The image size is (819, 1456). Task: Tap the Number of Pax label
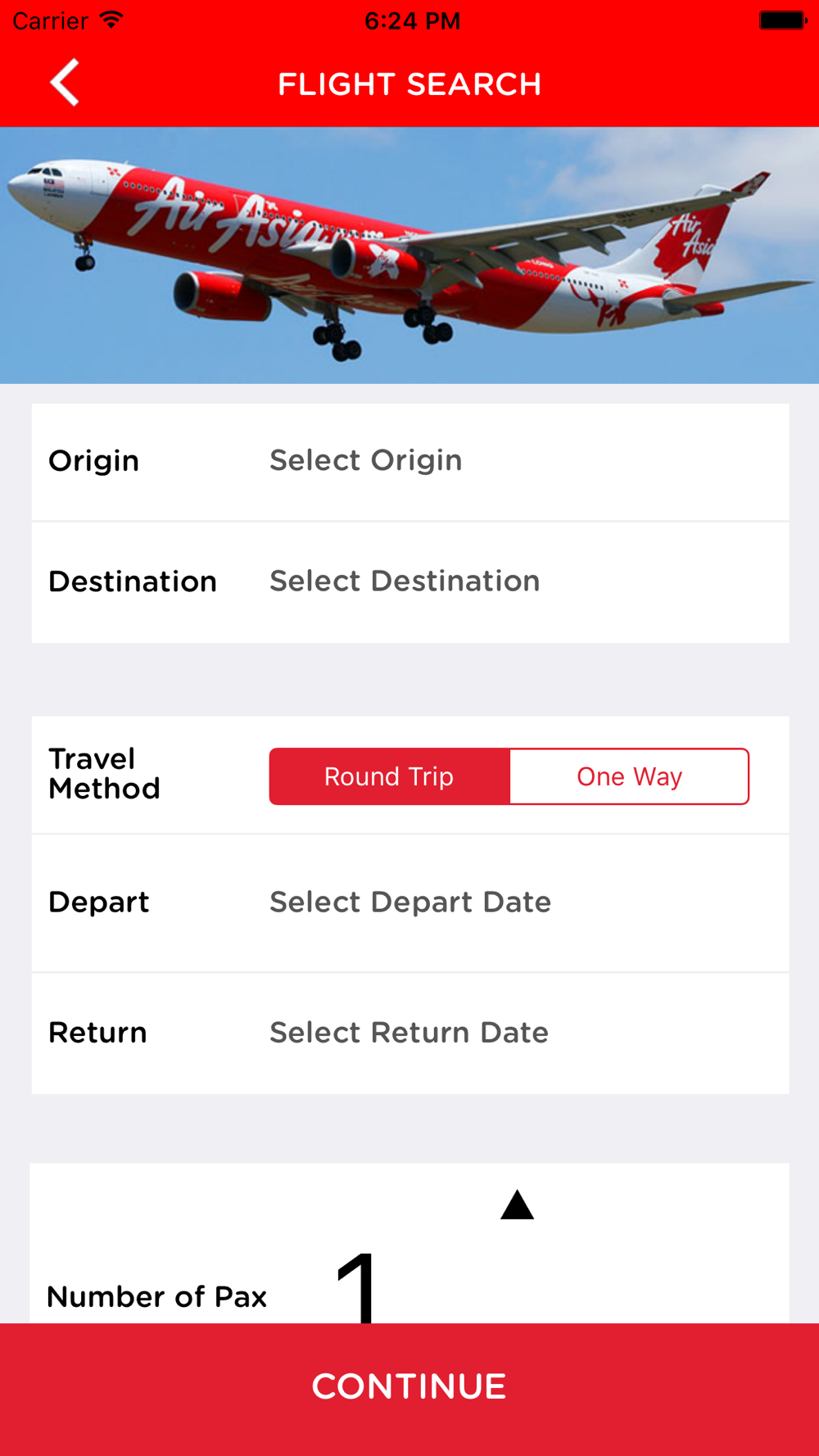click(x=157, y=1297)
